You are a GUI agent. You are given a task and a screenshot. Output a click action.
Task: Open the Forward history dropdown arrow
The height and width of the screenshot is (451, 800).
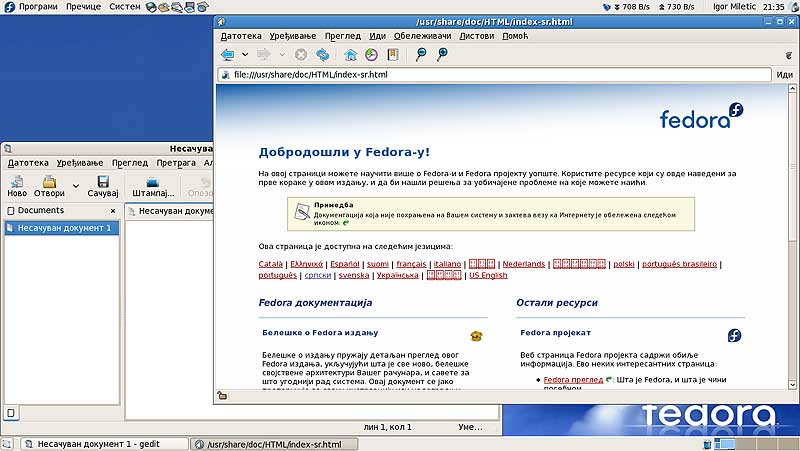282,55
